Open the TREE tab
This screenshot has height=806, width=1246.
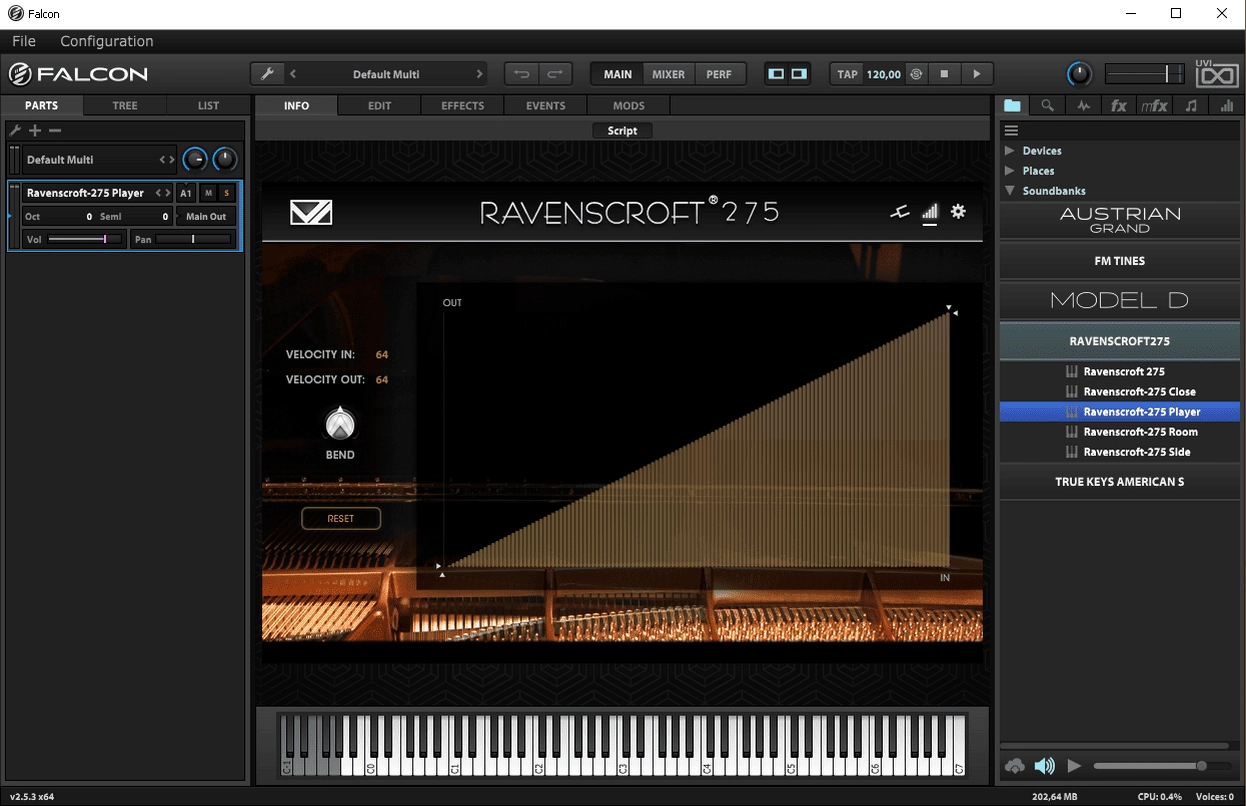[125, 105]
